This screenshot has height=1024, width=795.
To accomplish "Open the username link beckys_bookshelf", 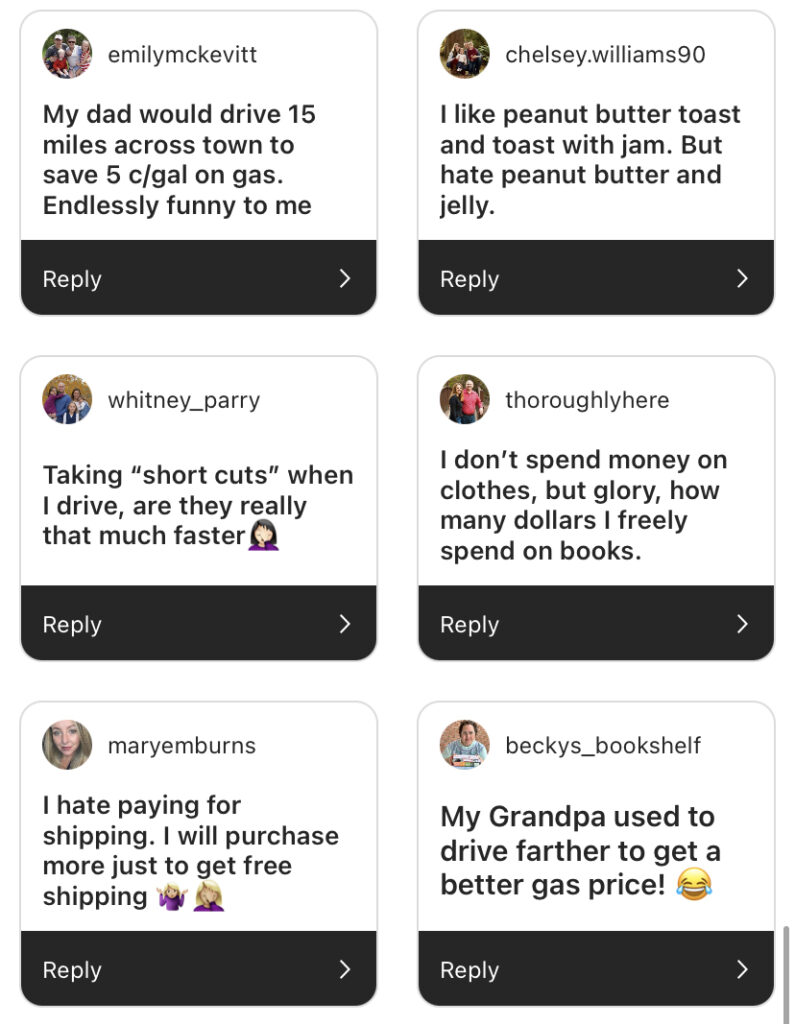I will coord(603,745).
